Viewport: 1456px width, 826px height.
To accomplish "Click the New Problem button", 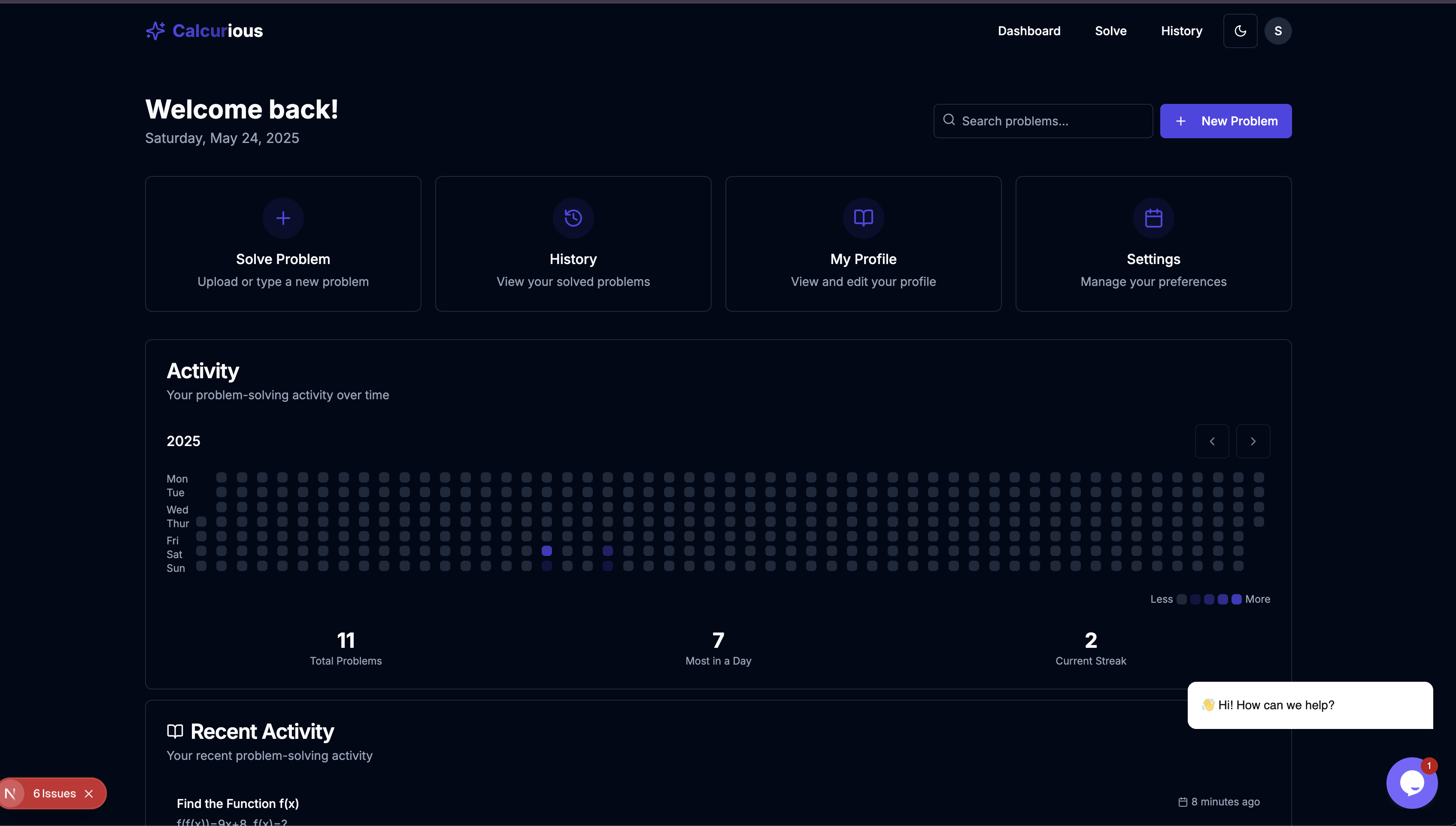I will [1225, 121].
